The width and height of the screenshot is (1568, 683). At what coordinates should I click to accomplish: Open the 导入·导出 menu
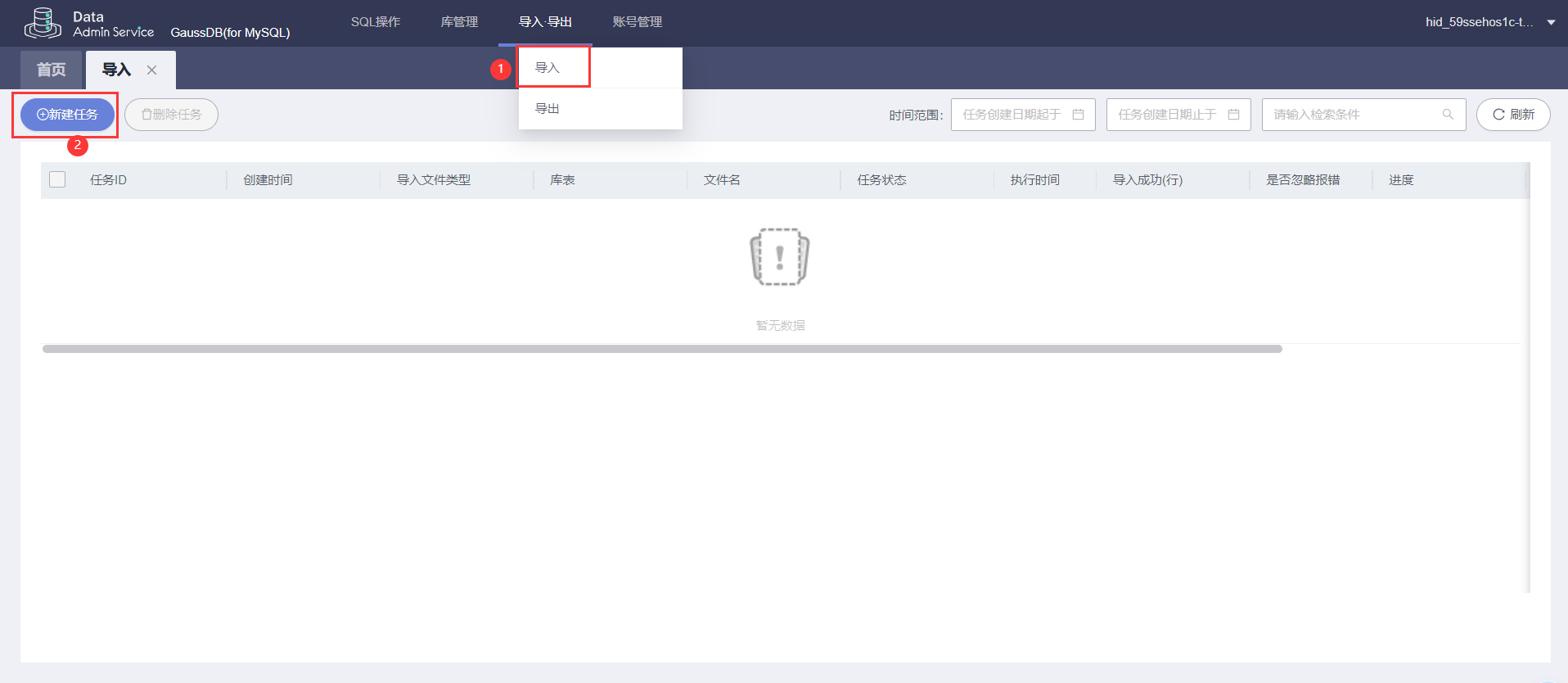[545, 22]
